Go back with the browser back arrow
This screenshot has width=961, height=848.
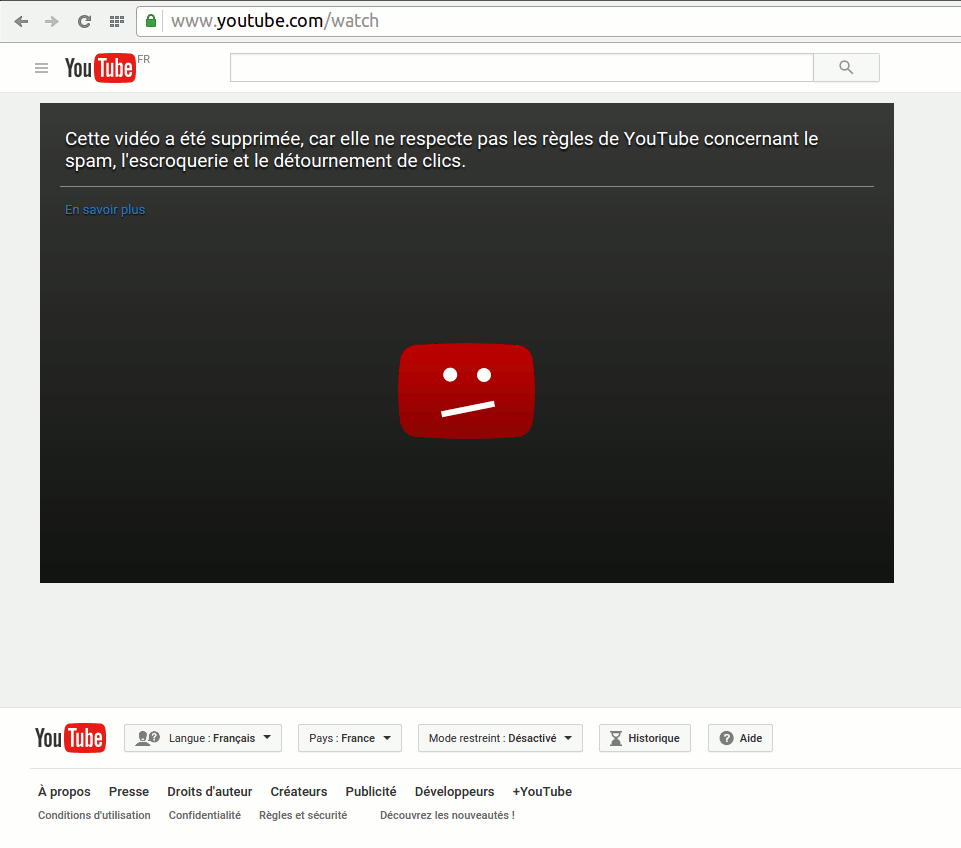(21, 21)
